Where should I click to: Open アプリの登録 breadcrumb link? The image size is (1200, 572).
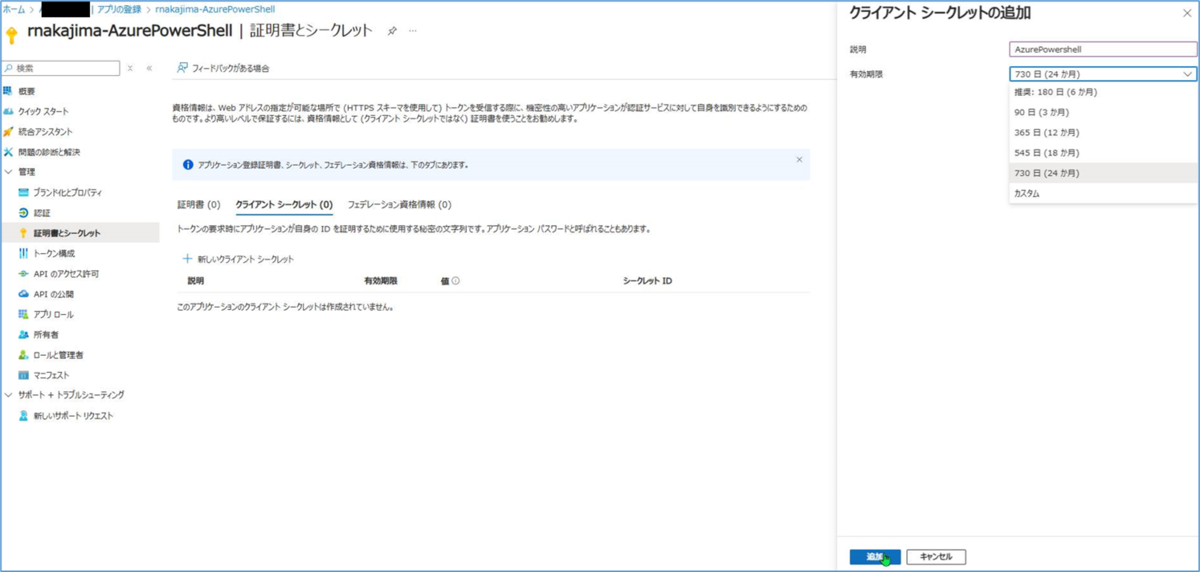click(119, 8)
